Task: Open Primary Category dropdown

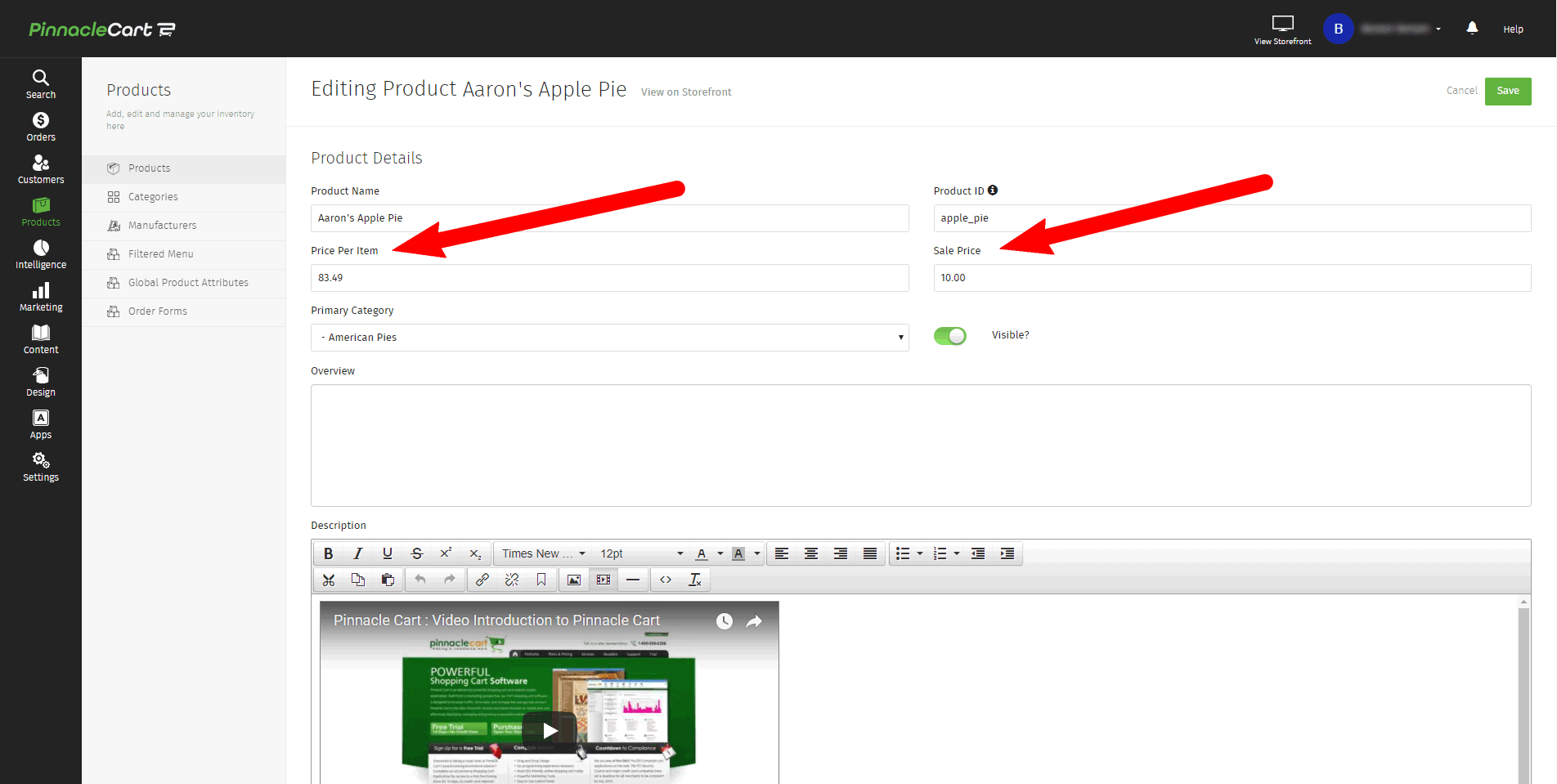Action: [x=609, y=338]
